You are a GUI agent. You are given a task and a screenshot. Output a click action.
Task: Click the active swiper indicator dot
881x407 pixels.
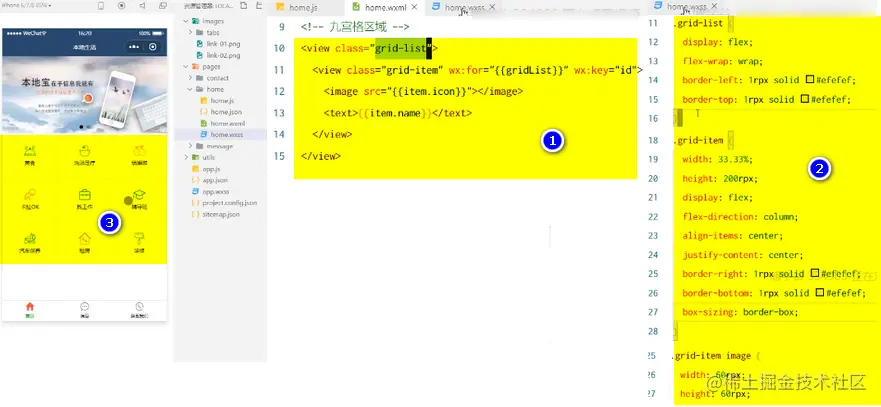tap(81, 127)
